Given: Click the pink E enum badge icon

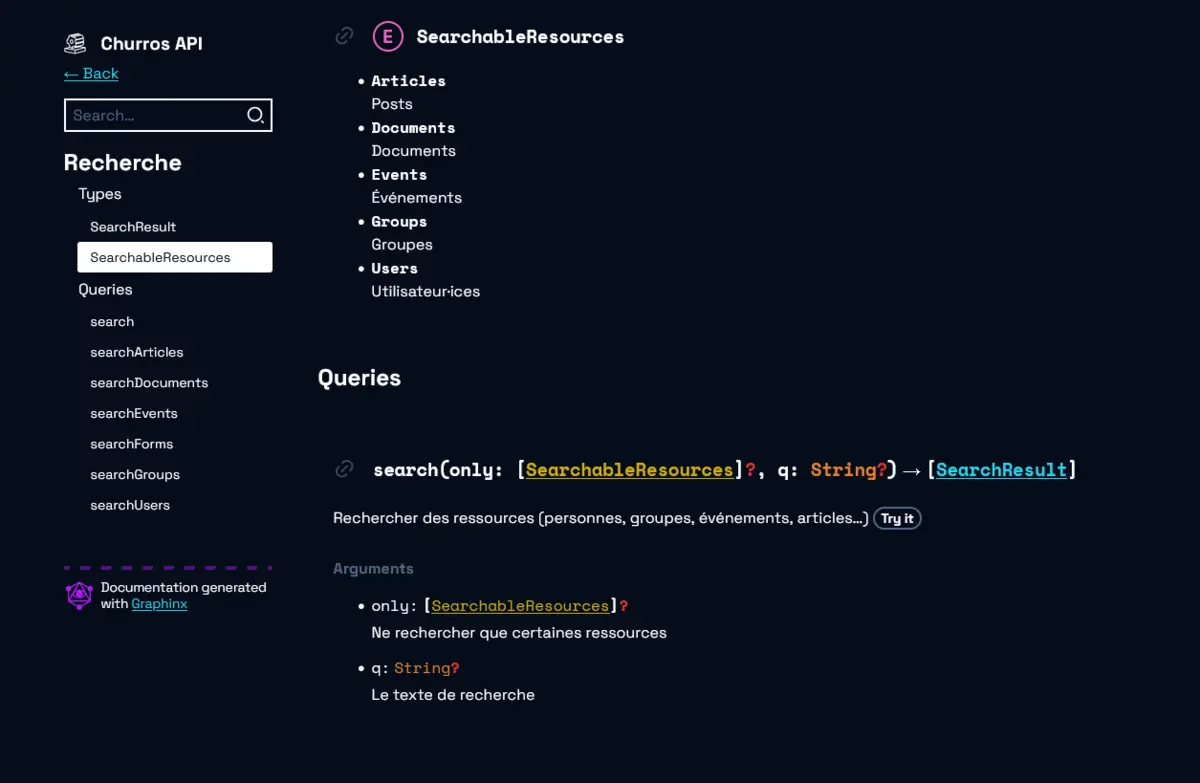Looking at the screenshot, I should click(x=387, y=37).
